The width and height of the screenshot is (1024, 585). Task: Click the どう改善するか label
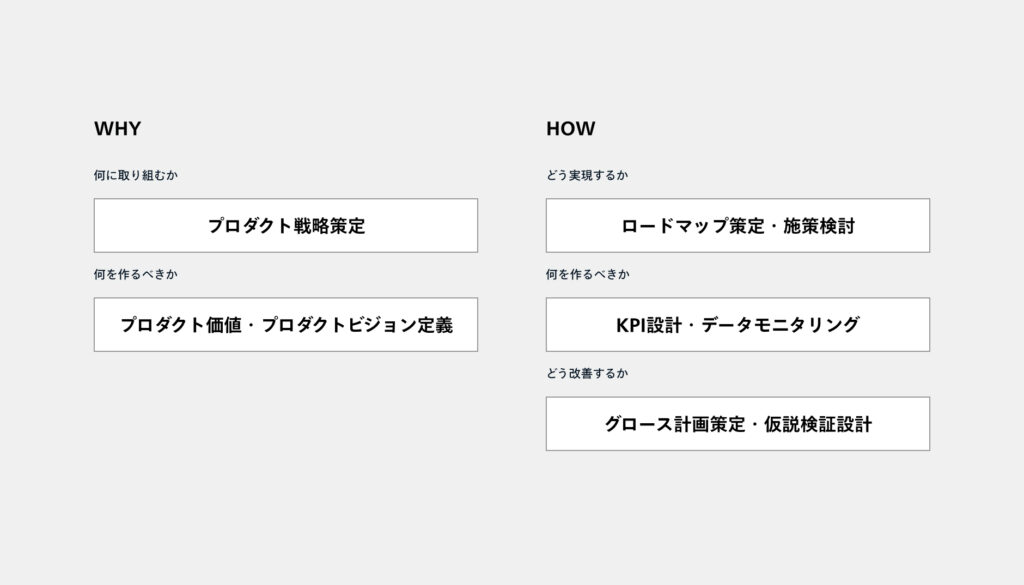[588, 373]
